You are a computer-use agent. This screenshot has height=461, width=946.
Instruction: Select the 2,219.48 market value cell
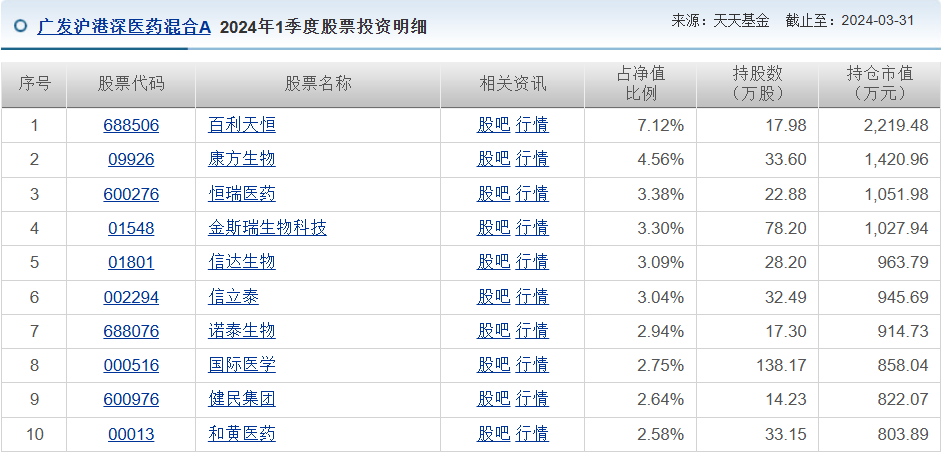point(880,126)
